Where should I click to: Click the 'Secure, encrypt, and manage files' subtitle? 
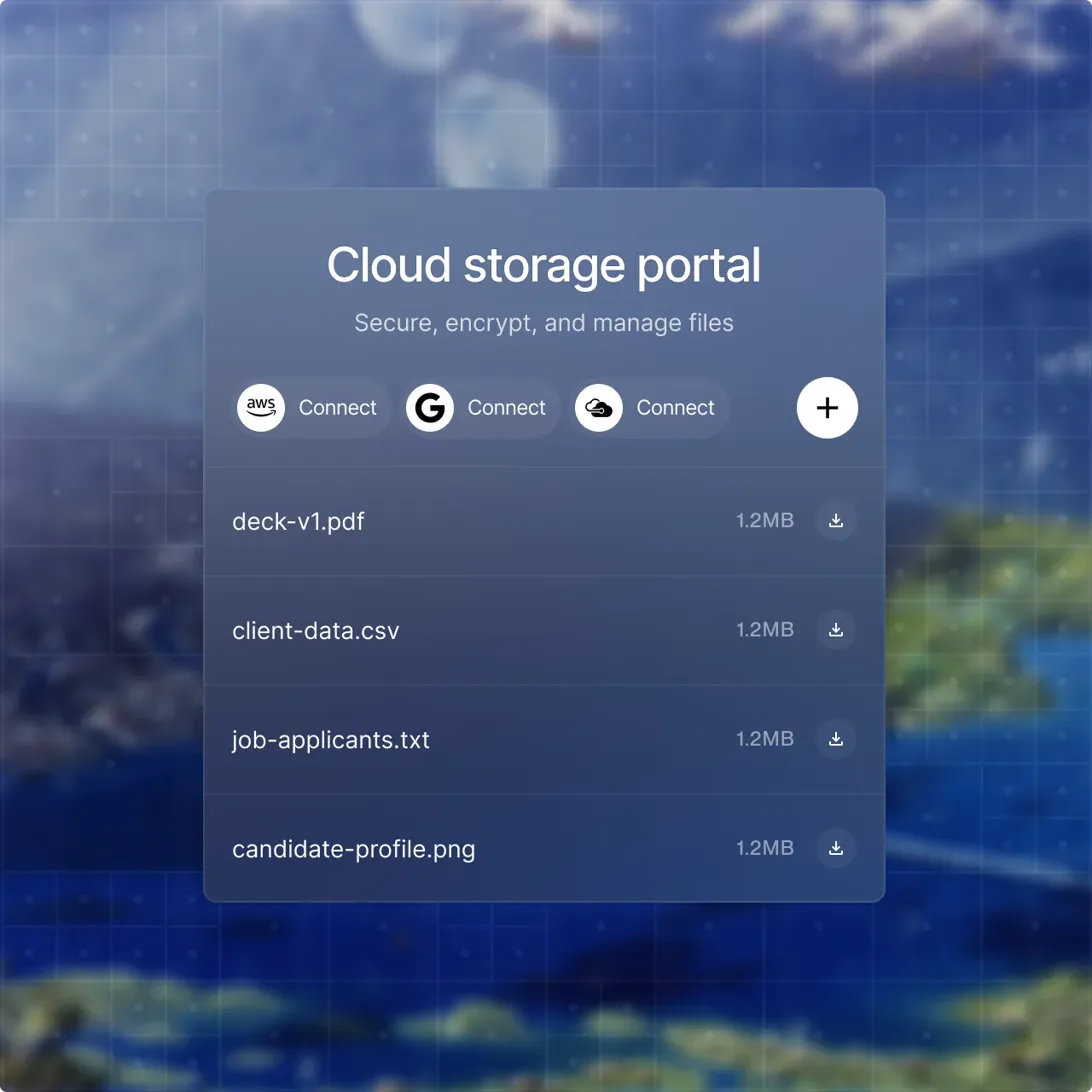pyautogui.click(x=544, y=323)
